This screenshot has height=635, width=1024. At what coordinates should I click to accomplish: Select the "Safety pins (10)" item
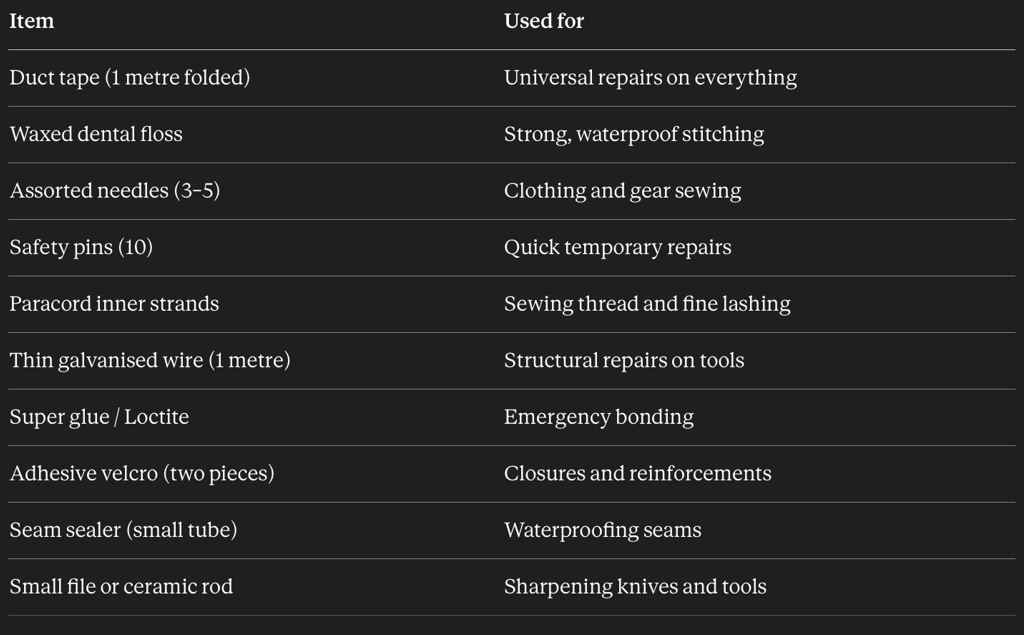[81, 247]
